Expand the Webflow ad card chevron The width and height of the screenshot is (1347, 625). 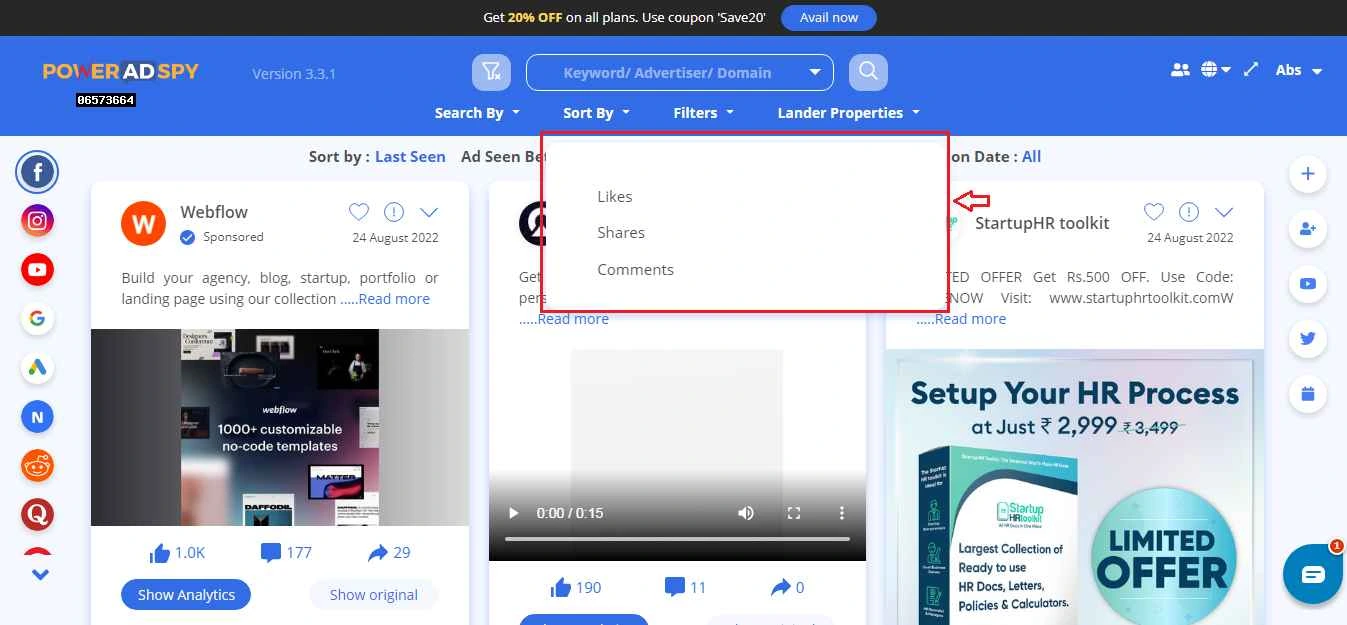coord(429,212)
